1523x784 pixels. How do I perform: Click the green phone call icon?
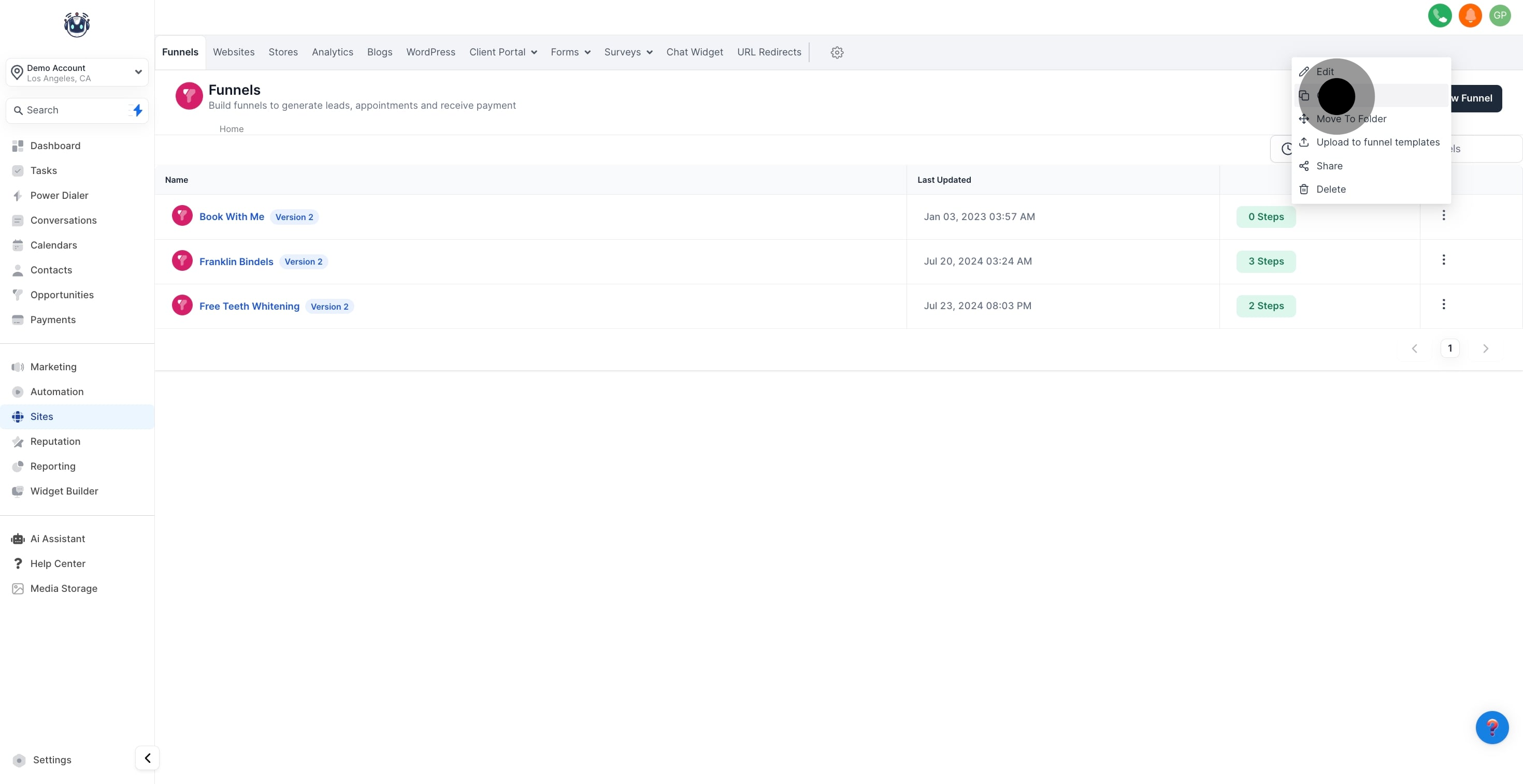(x=1439, y=16)
